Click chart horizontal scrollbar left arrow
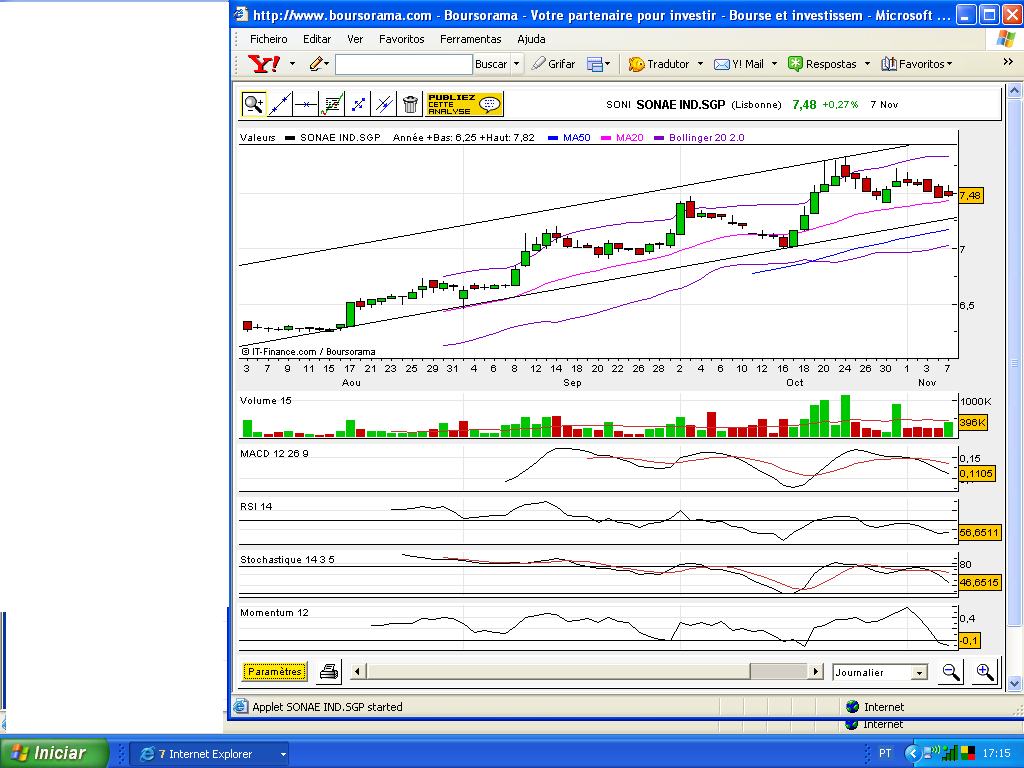Viewport: 1024px width, 768px height. coord(357,671)
